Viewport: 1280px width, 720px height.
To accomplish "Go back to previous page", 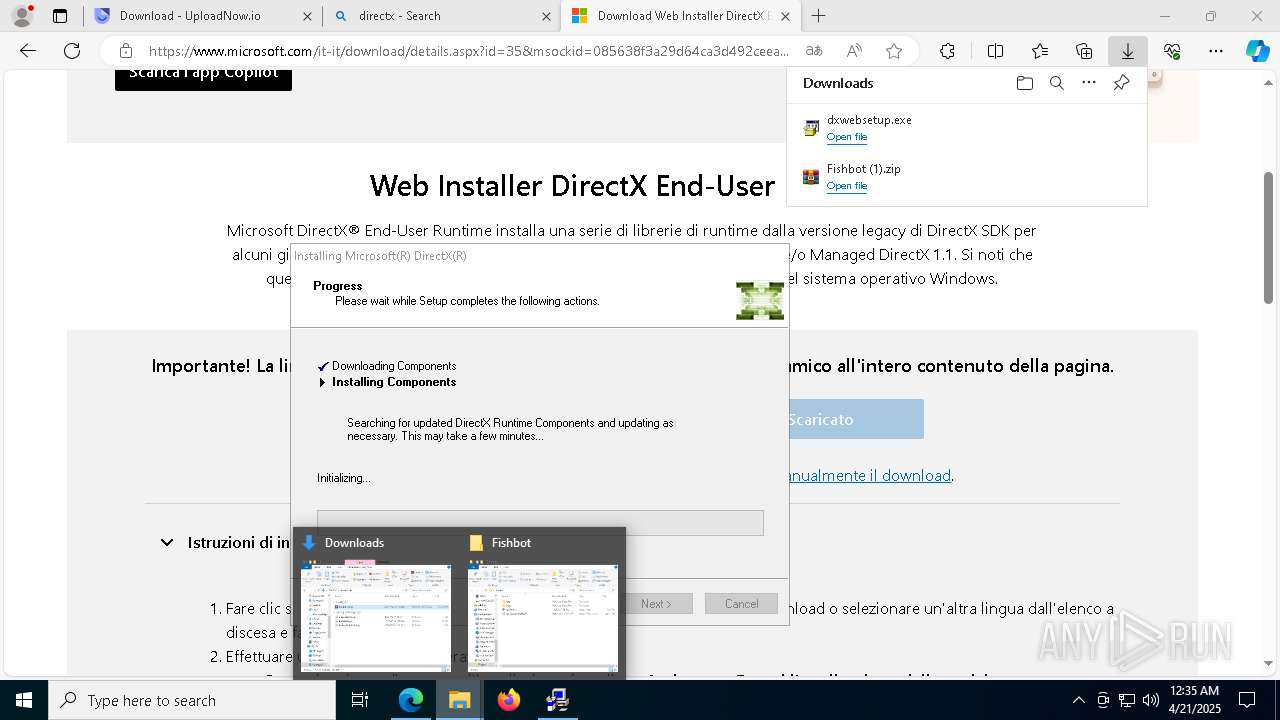I will [28, 51].
